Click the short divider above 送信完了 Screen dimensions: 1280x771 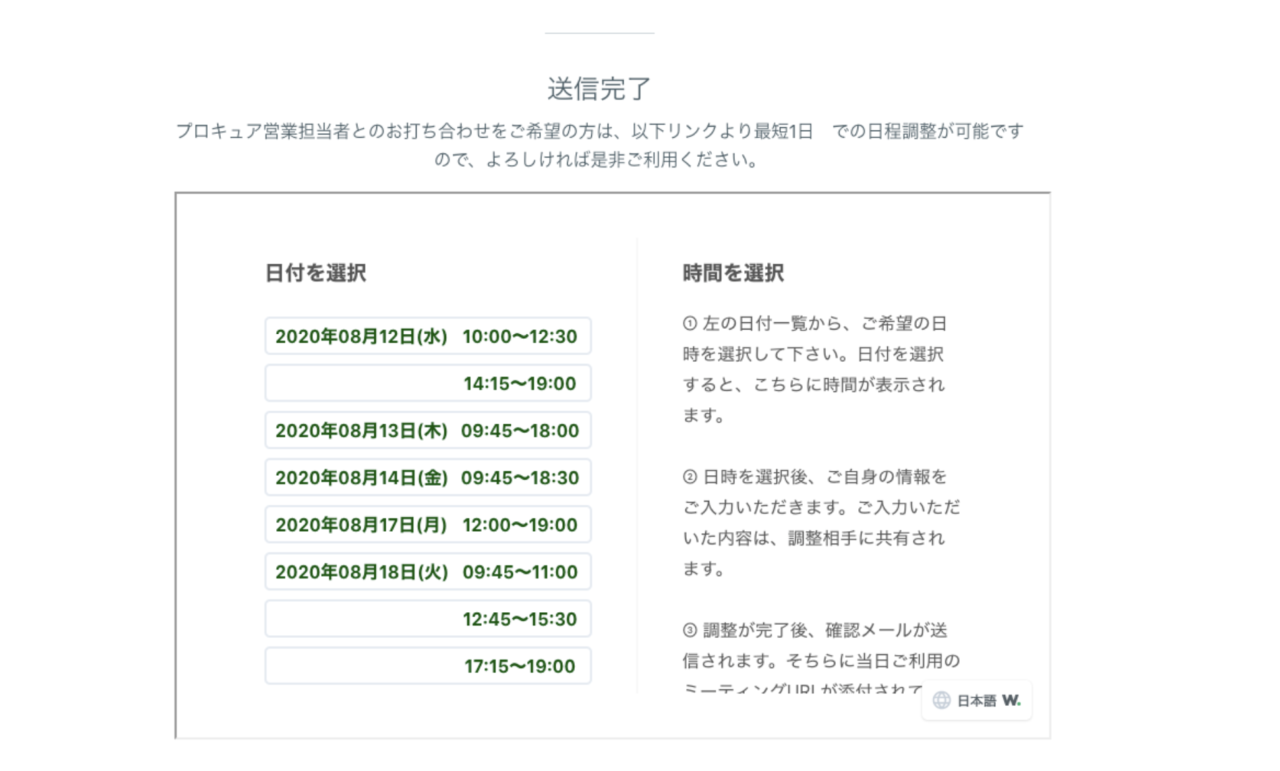tap(600, 33)
